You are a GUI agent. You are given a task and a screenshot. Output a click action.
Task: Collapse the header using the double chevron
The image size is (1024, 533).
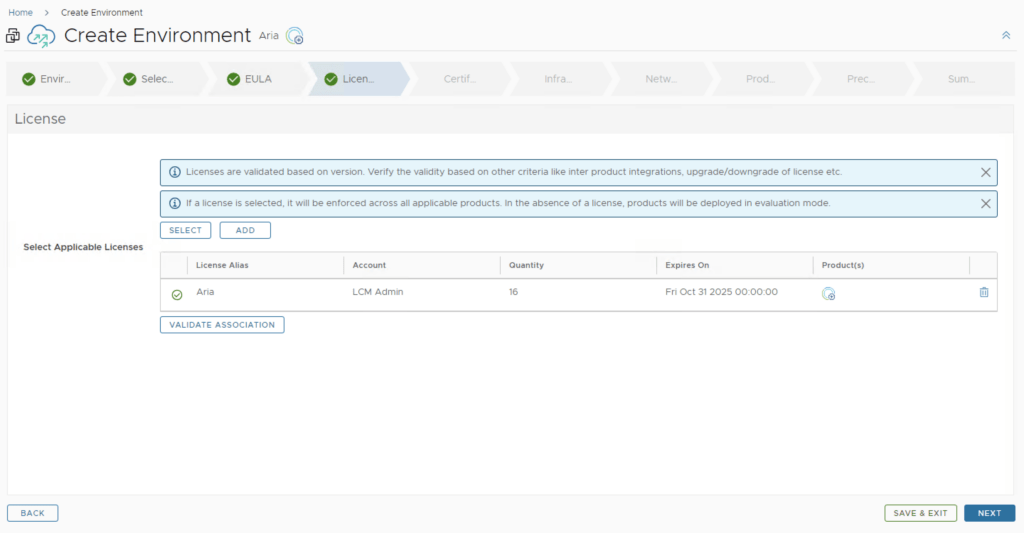tap(1006, 35)
